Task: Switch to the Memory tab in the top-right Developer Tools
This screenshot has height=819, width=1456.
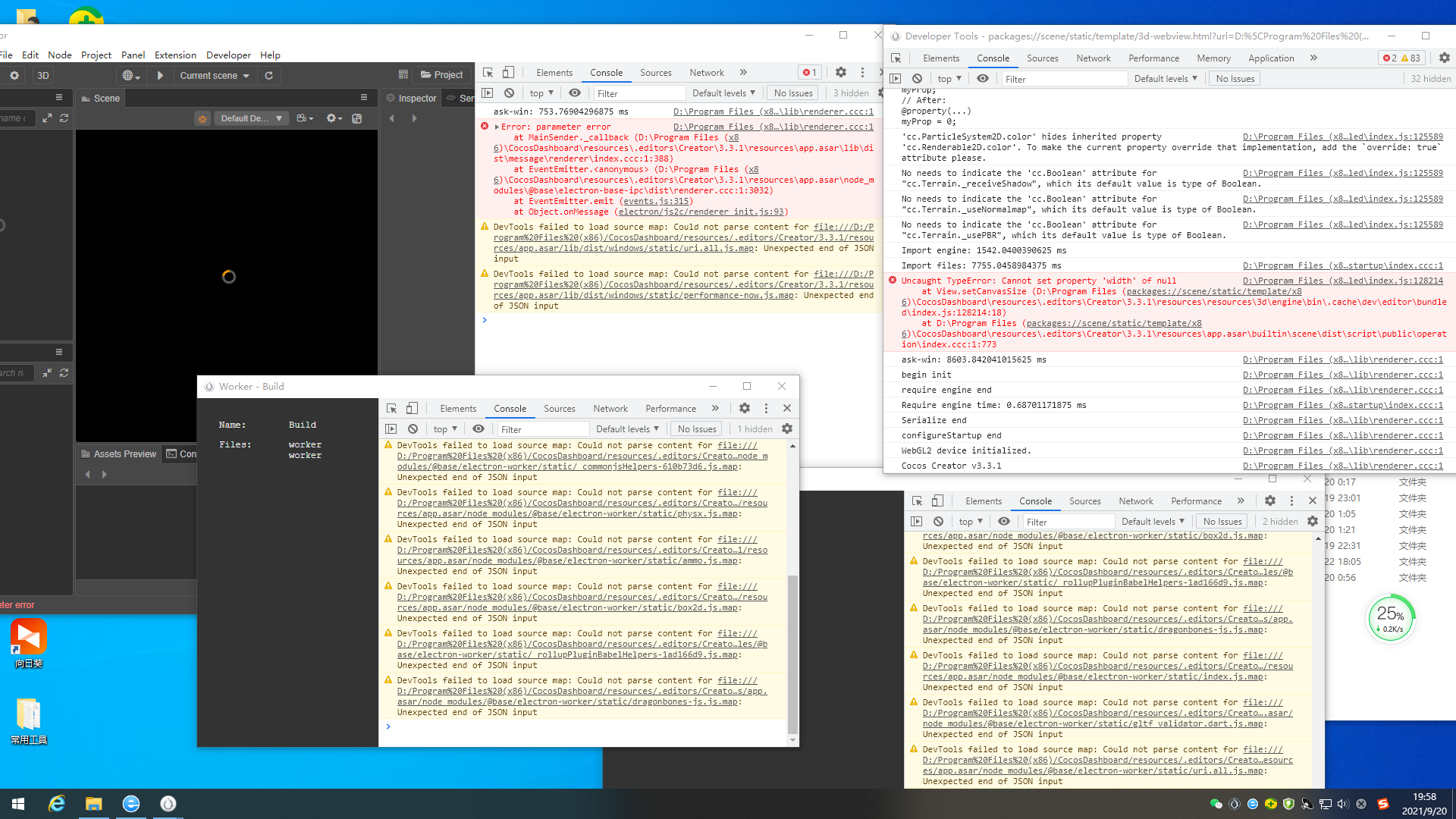Action: click(x=1213, y=58)
